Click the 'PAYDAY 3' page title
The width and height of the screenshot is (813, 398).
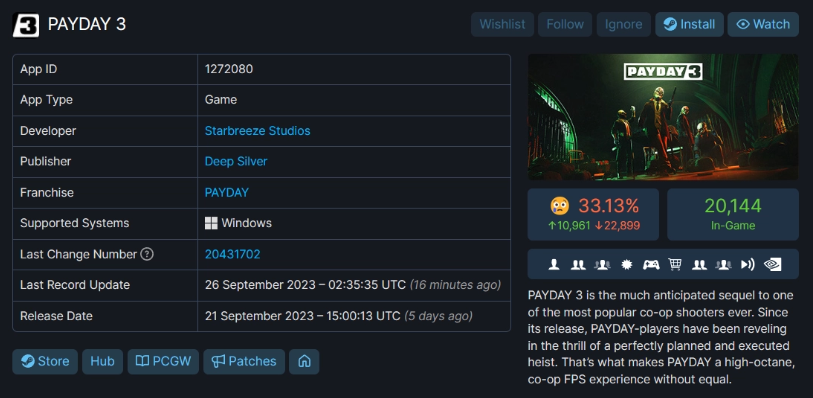[87, 24]
